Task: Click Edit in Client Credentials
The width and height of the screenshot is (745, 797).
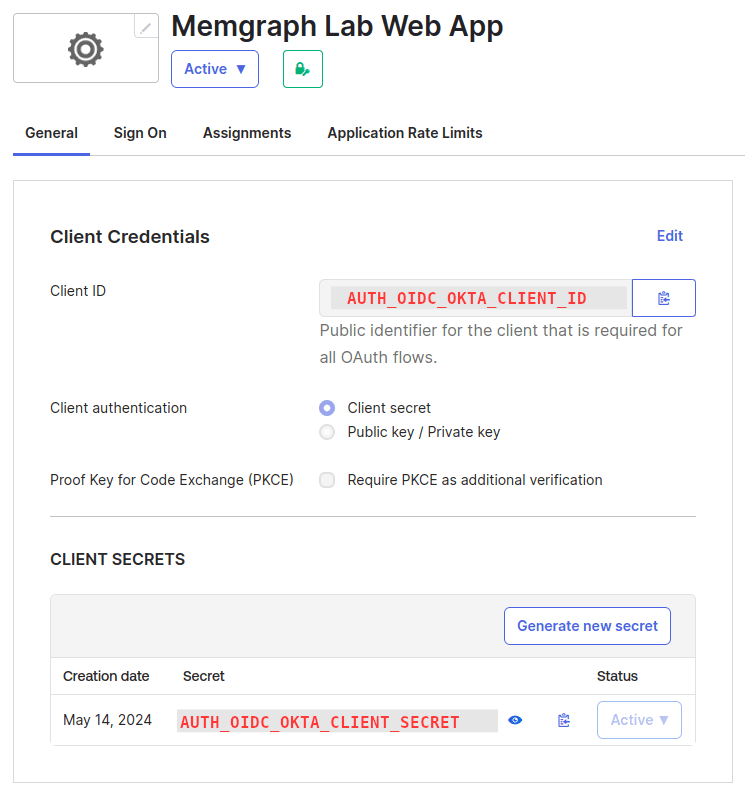Action: click(670, 236)
